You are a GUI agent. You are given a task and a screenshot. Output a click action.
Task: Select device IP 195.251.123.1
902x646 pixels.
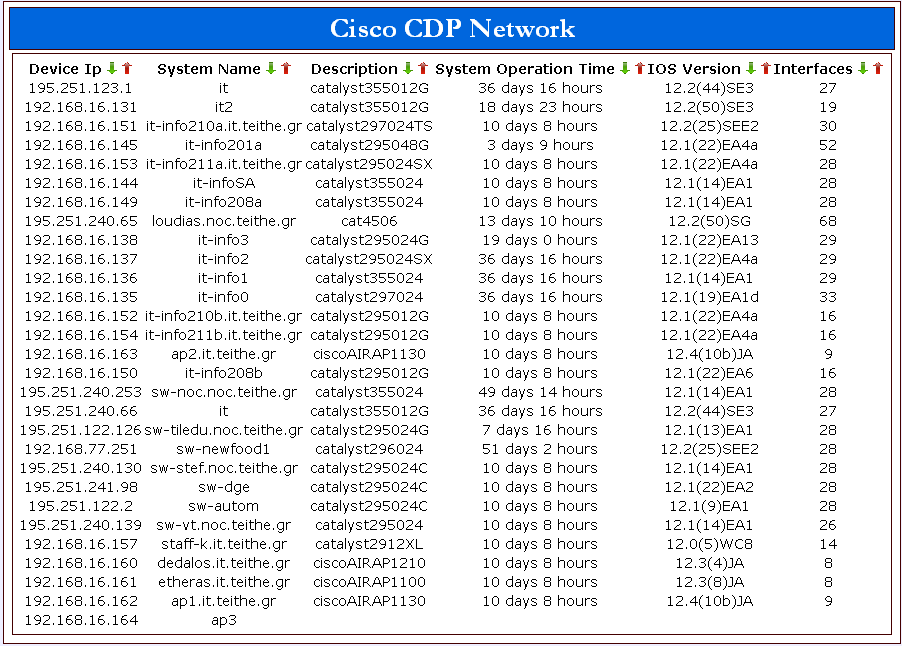point(81,88)
